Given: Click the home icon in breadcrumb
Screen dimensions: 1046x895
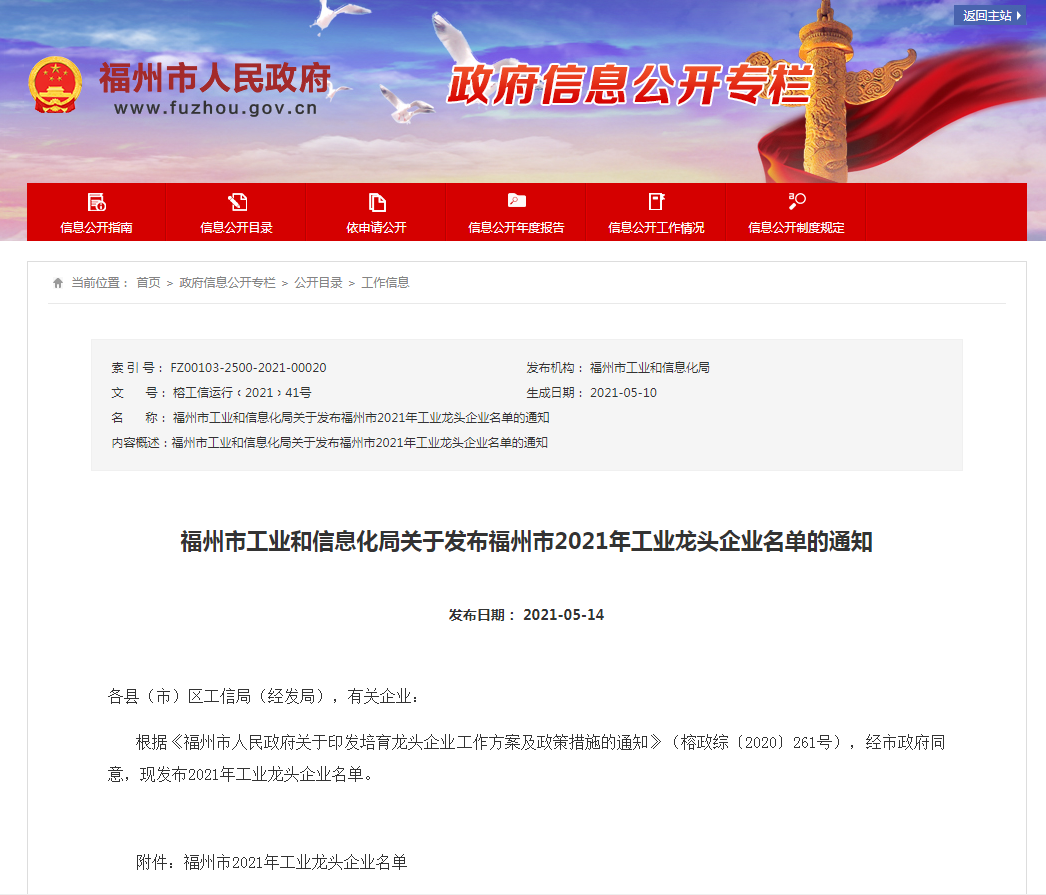Looking at the screenshot, I should point(58,283).
